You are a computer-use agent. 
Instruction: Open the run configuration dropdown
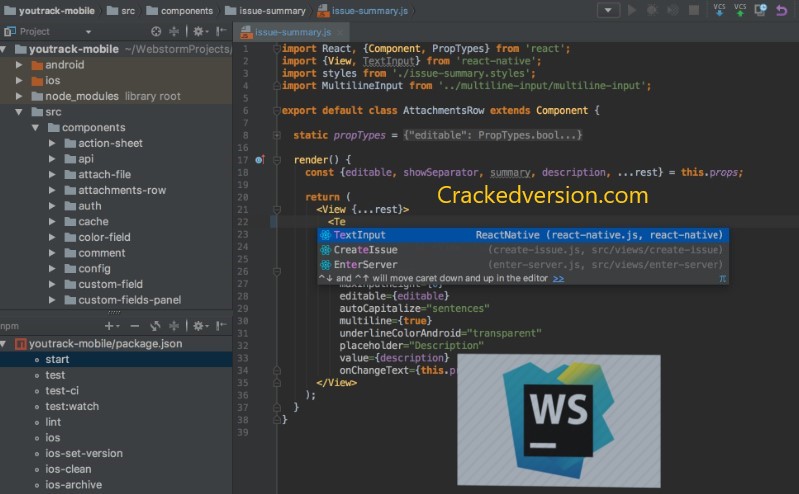(x=607, y=10)
